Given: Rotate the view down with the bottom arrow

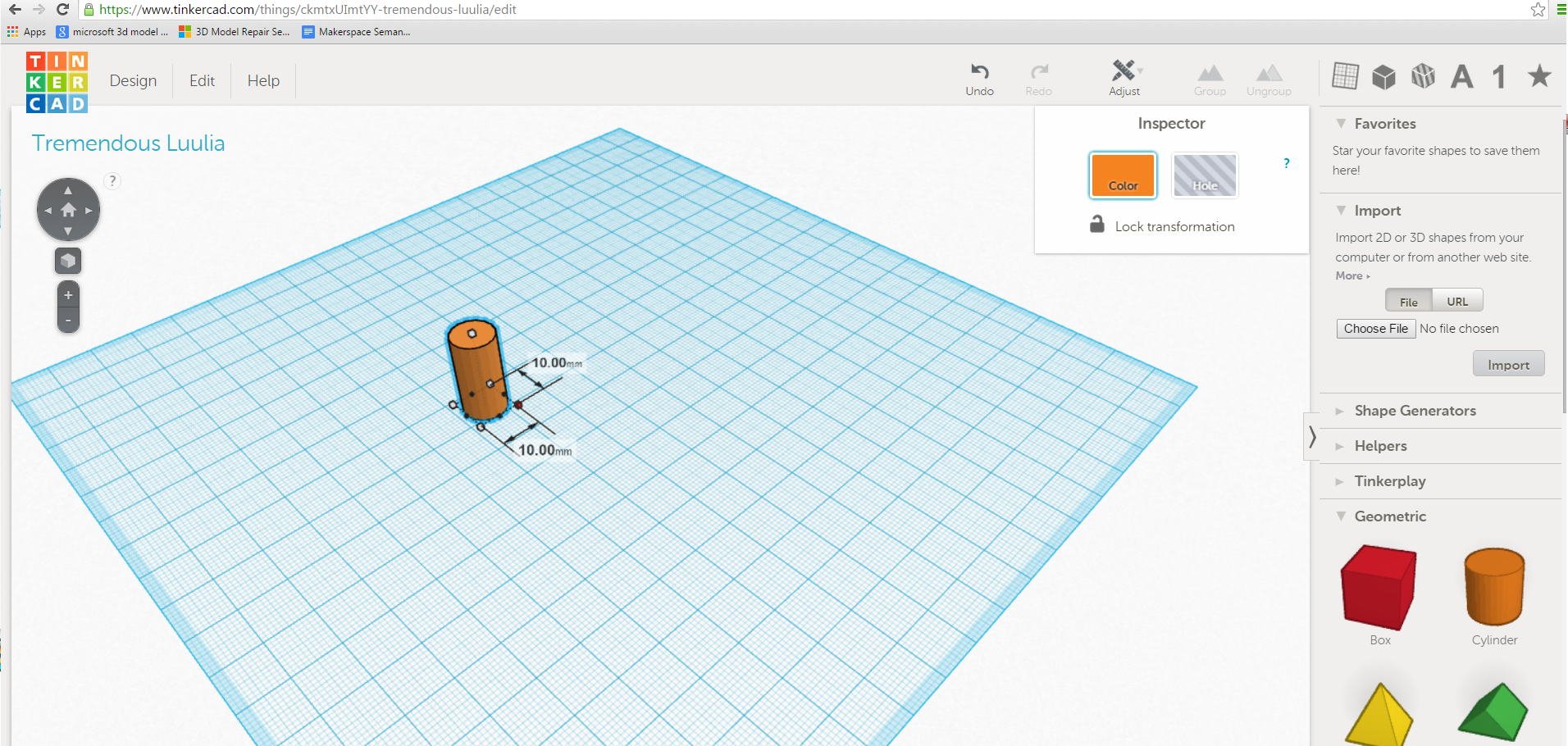Looking at the screenshot, I should (68, 231).
